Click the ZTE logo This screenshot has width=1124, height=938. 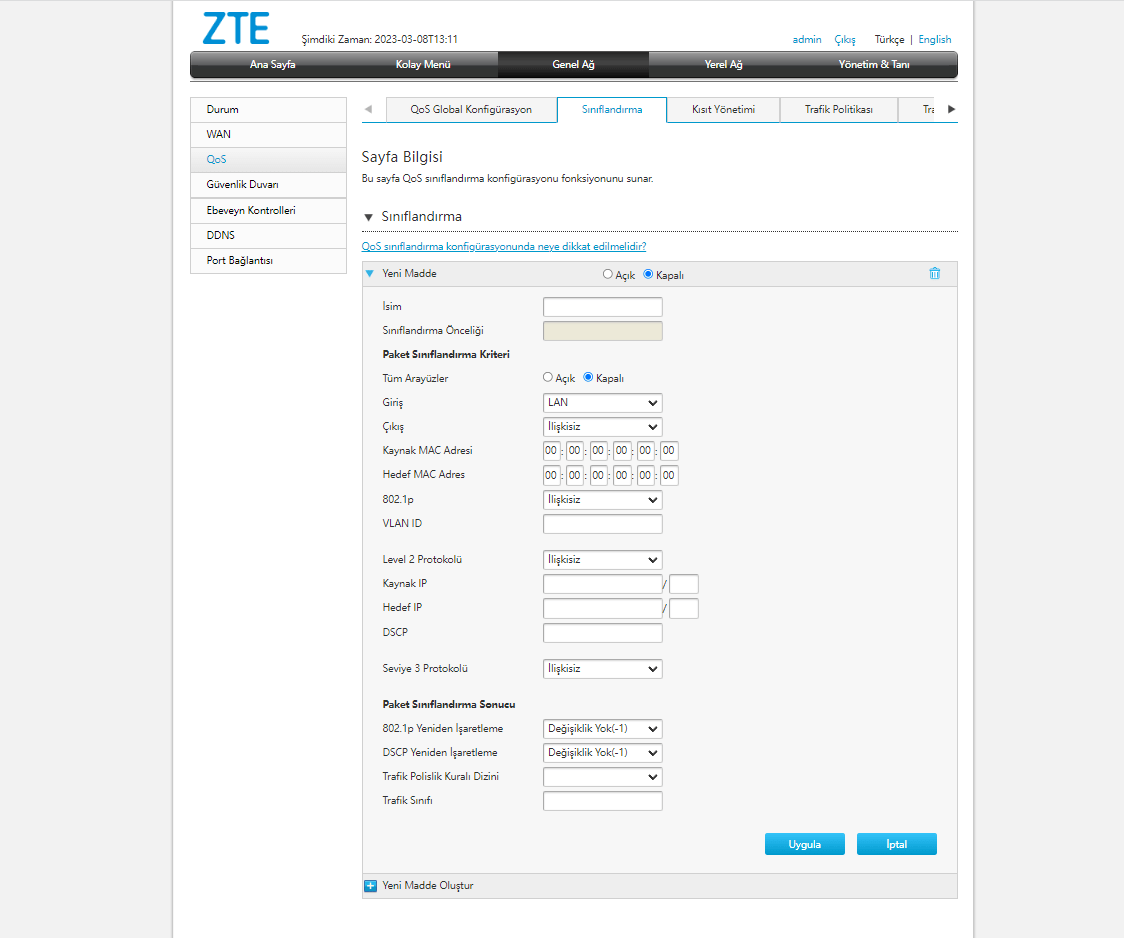pos(235,28)
